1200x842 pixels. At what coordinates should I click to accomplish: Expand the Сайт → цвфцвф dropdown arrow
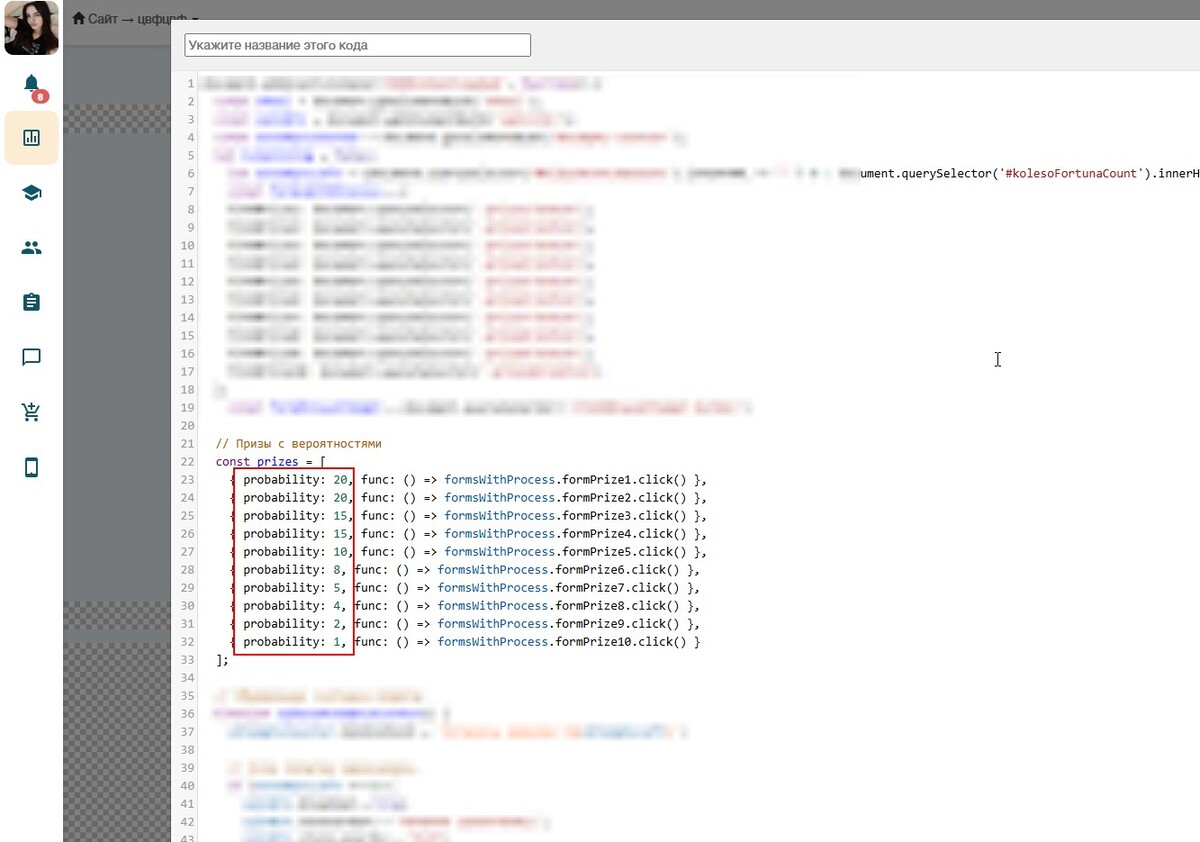click(x=196, y=20)
